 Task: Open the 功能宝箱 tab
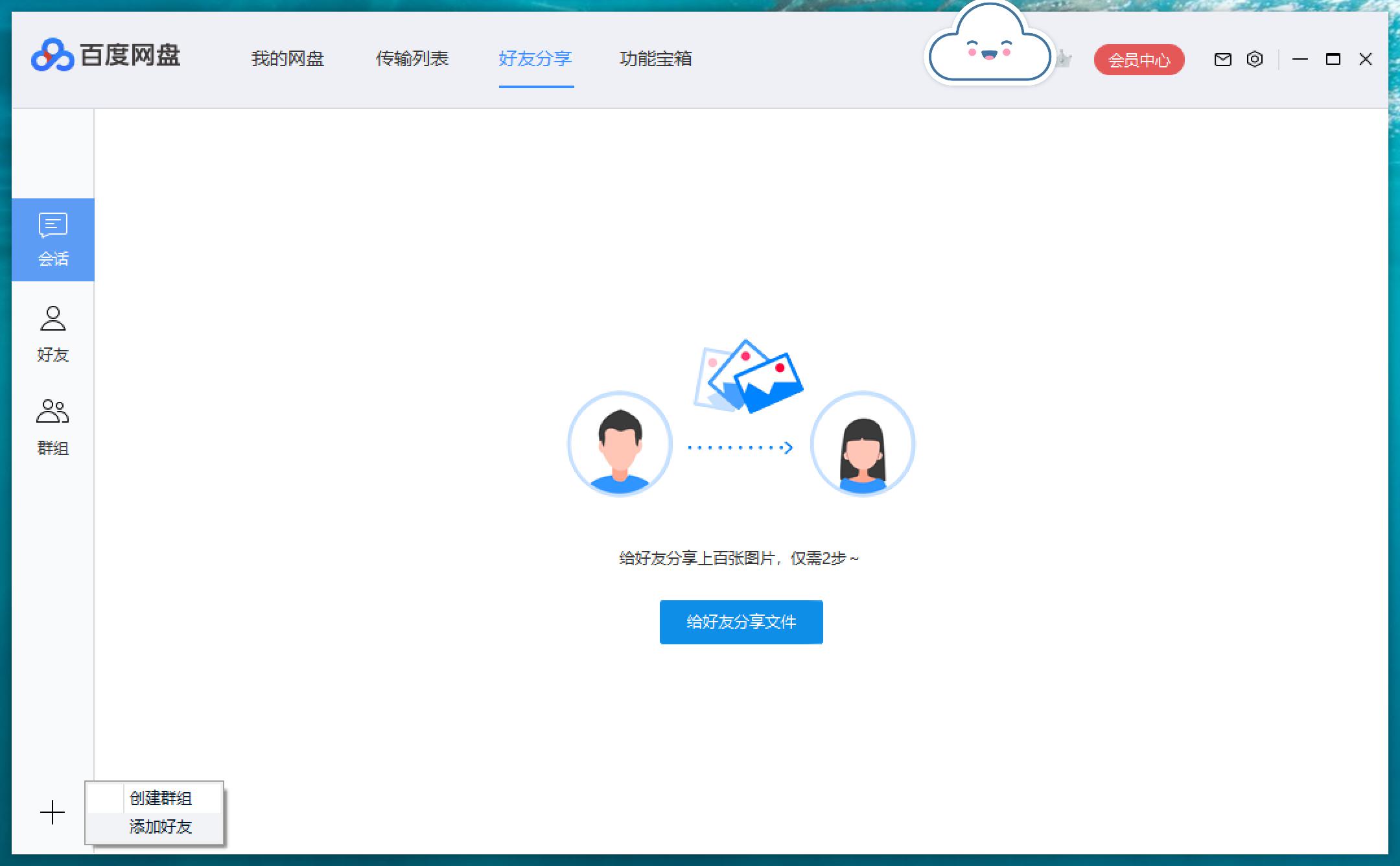656,59
